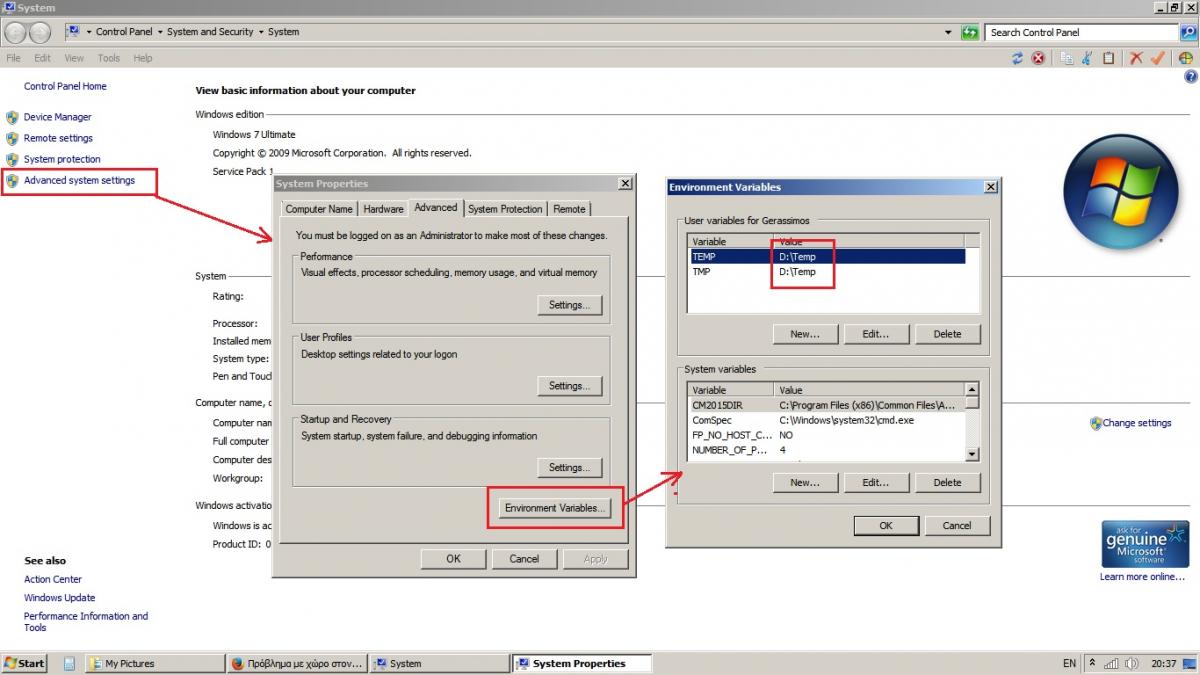Open the File menu
Screen dimensions: 1200x675
click(13, 58)
